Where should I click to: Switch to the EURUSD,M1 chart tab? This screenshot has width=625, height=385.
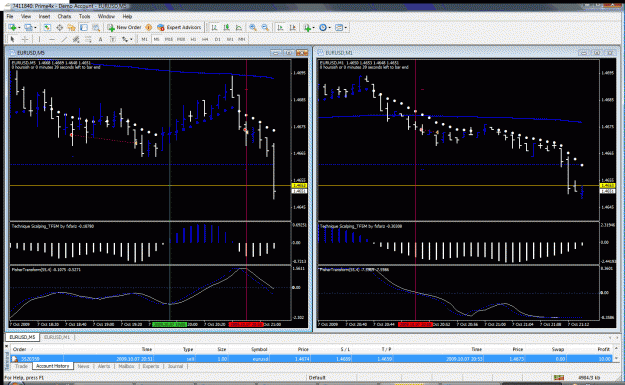(x=57, y=337)
